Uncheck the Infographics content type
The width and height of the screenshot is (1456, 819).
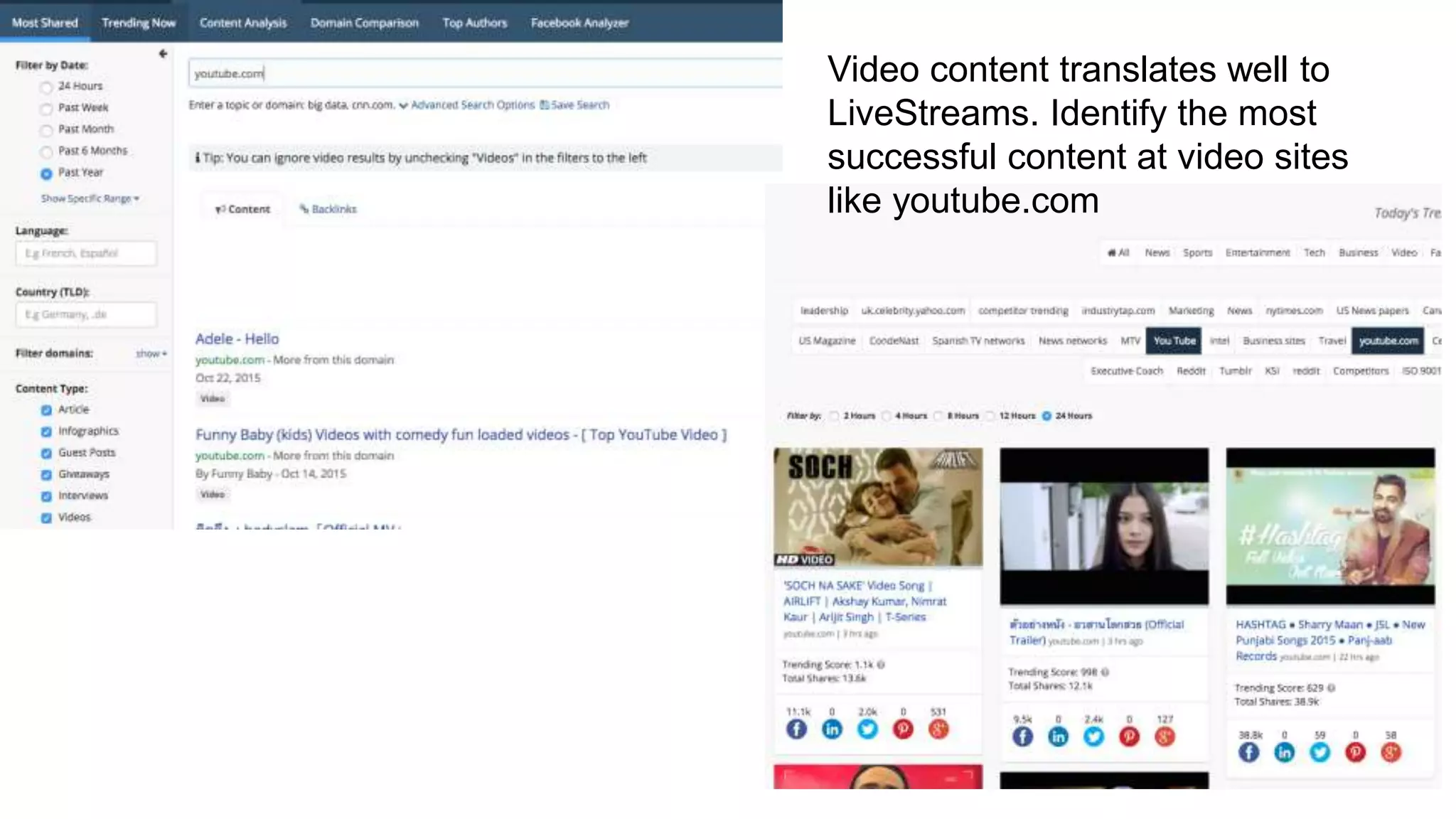point(46,432)
